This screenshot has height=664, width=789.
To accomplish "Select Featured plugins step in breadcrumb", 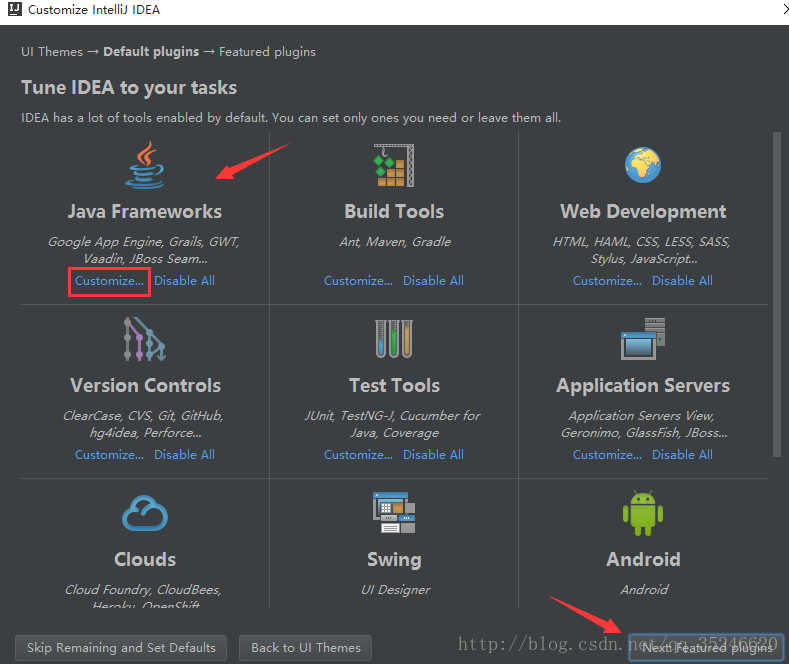I will [x=267, y=52].
